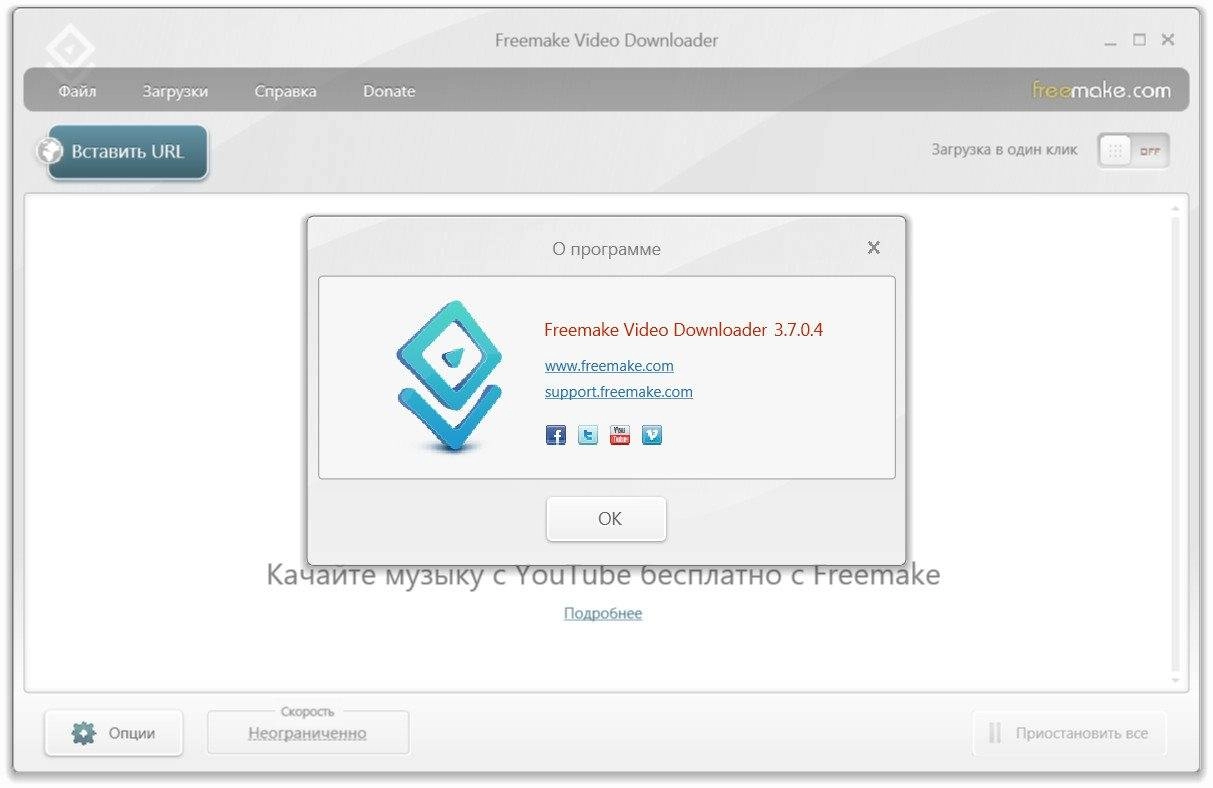1213x788 pixels.
Task: Open the support.freemake.com link
Action: [x=618, y=392]
